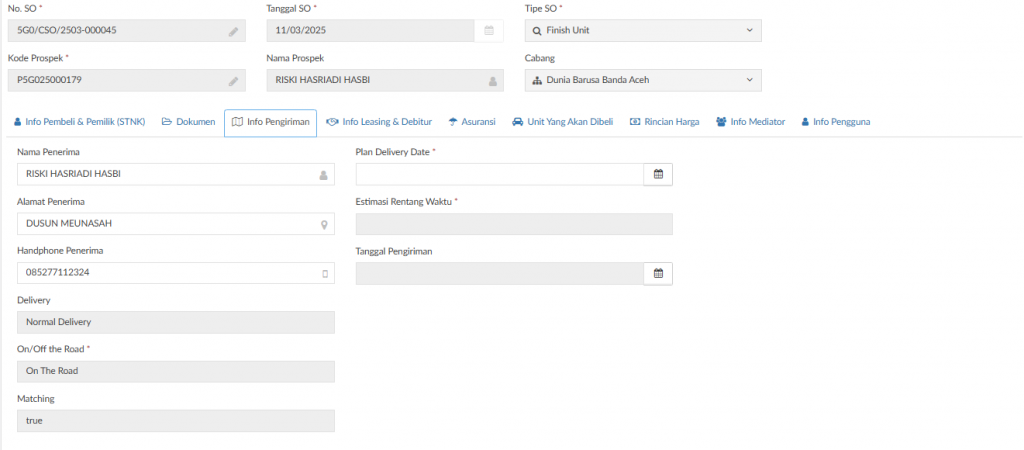The image size is (1024, 450).
Task: Click person icon in Nama Penerima field
Action: [x=323, y=175]
